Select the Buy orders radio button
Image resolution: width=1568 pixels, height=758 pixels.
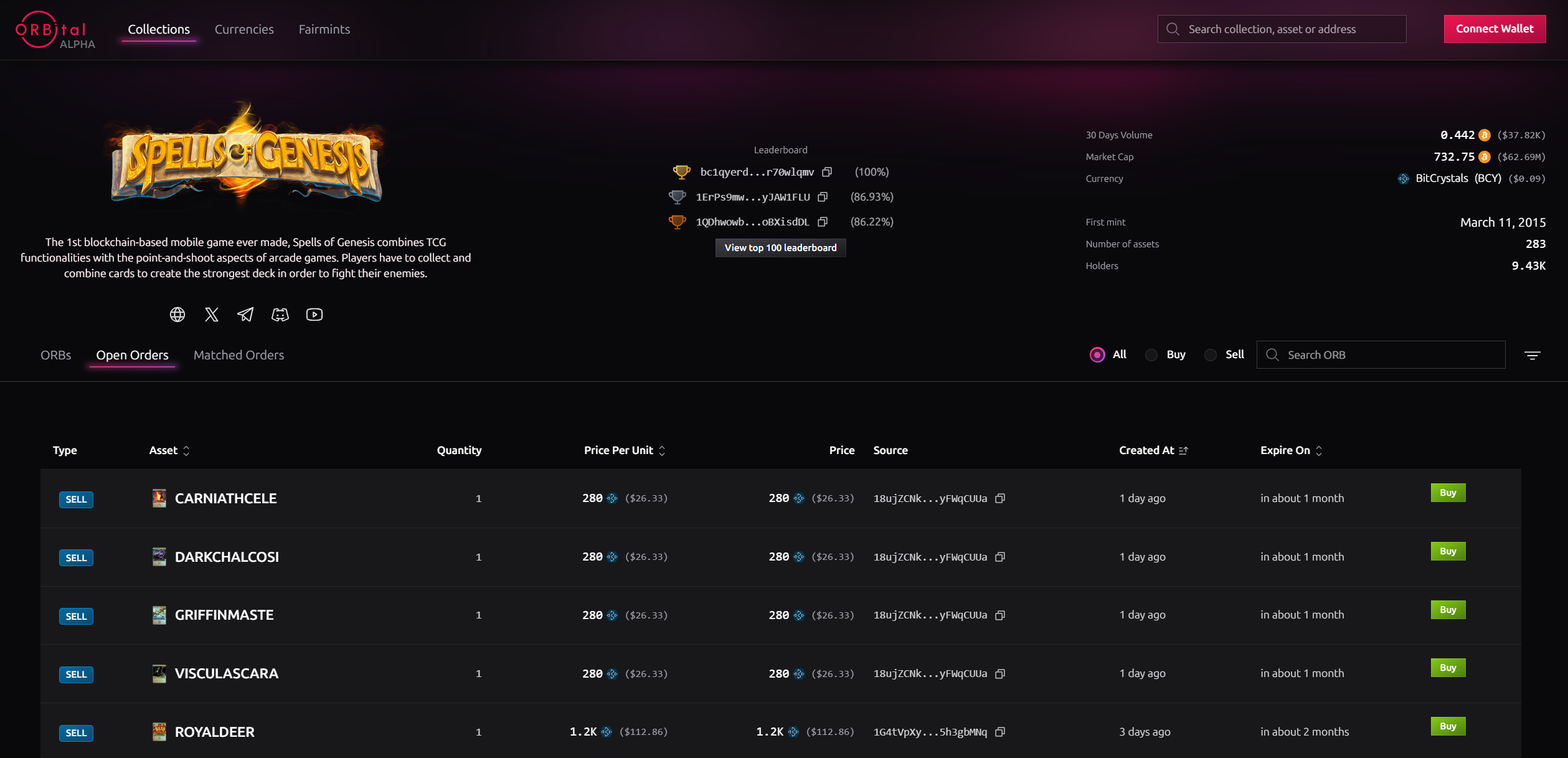1151,355
